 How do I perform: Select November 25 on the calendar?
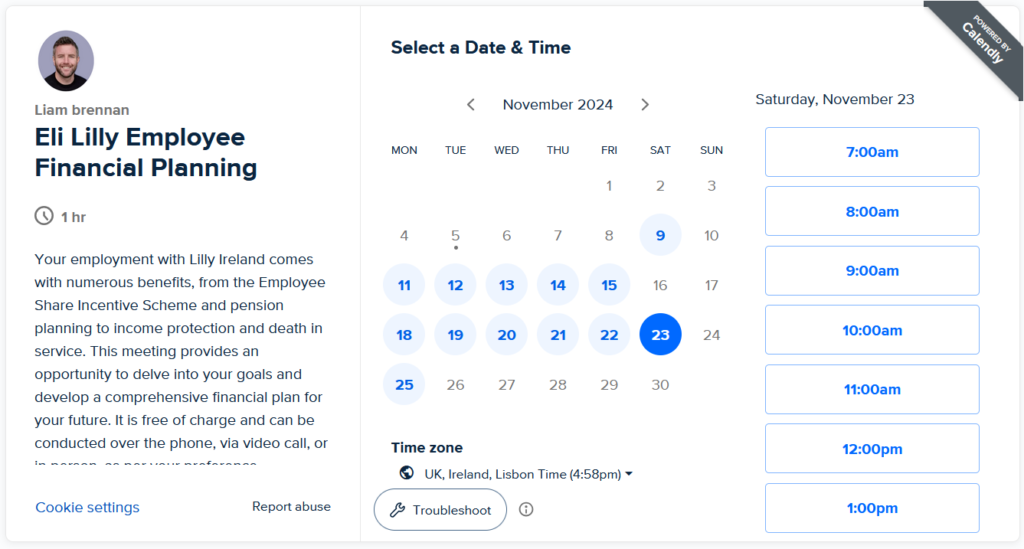click(404, 385)
